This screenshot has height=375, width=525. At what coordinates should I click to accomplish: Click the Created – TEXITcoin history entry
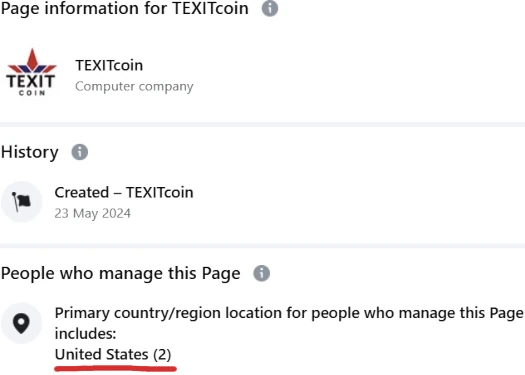[124, 193]
